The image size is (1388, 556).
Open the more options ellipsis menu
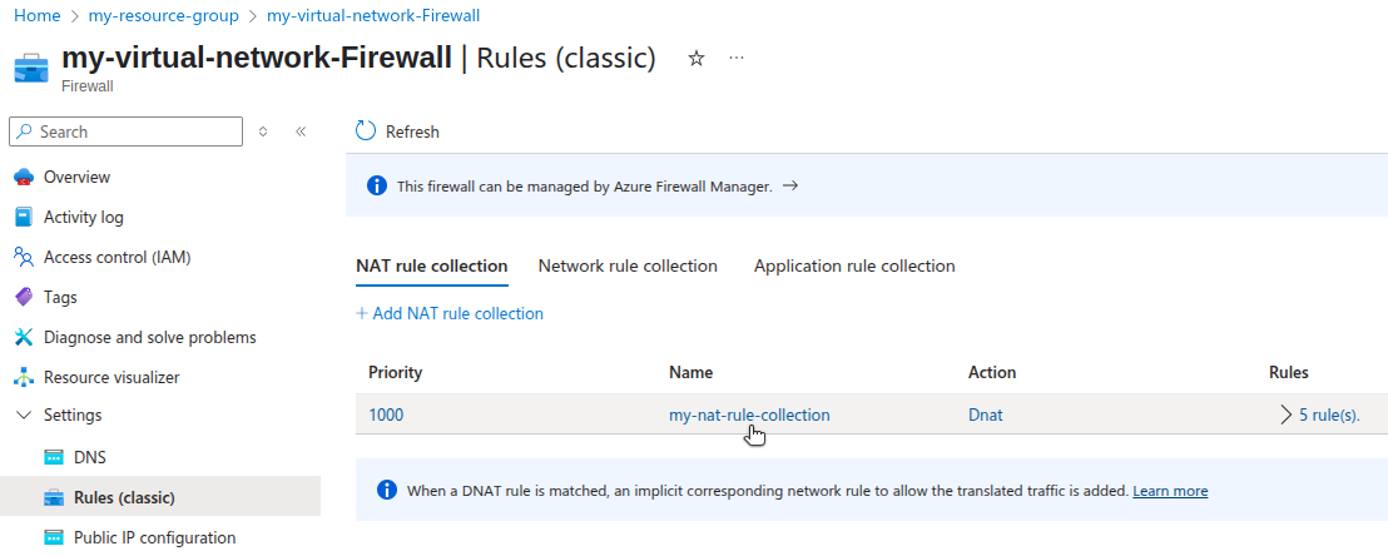(x=737, y=58)
